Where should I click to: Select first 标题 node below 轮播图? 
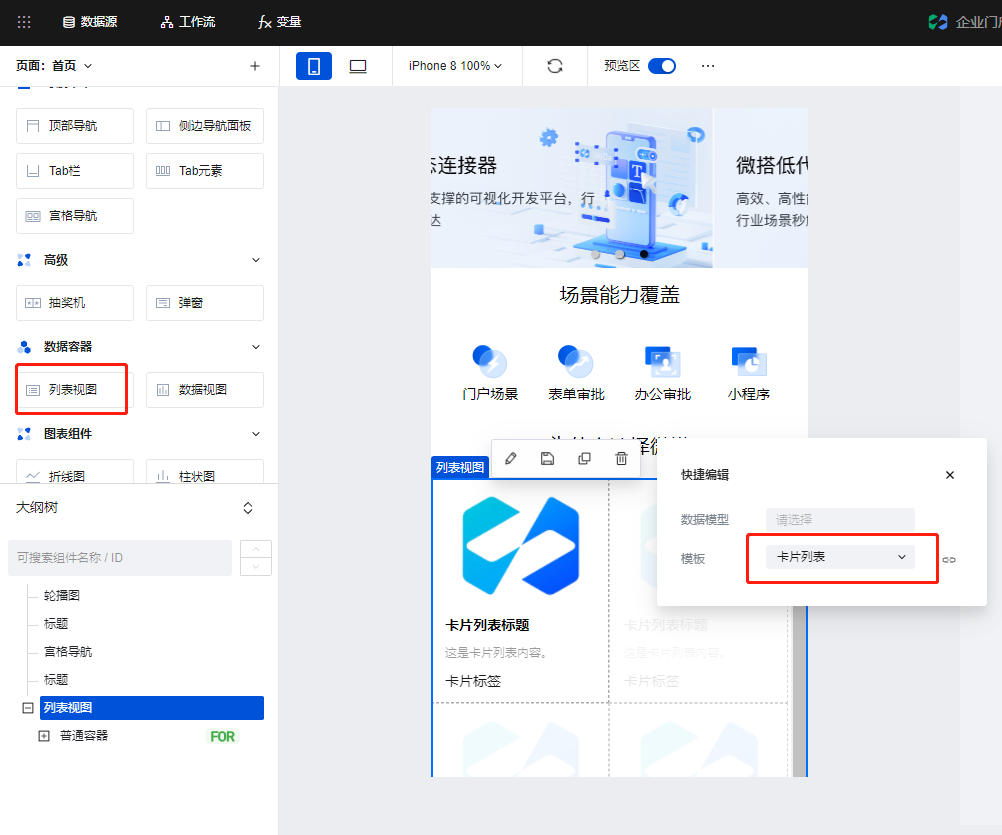[x=56, y=624]
